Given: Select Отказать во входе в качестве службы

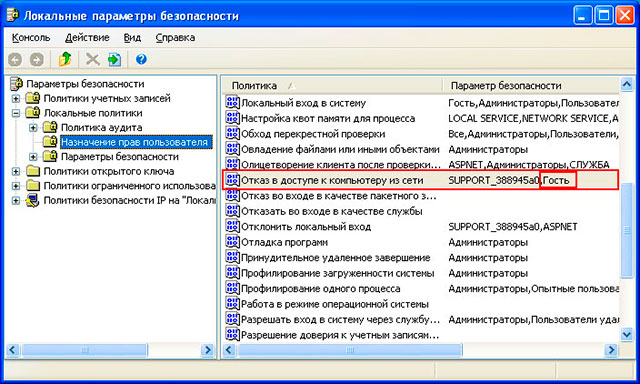Looking at the screenshot, I should [x=331, y=211].
